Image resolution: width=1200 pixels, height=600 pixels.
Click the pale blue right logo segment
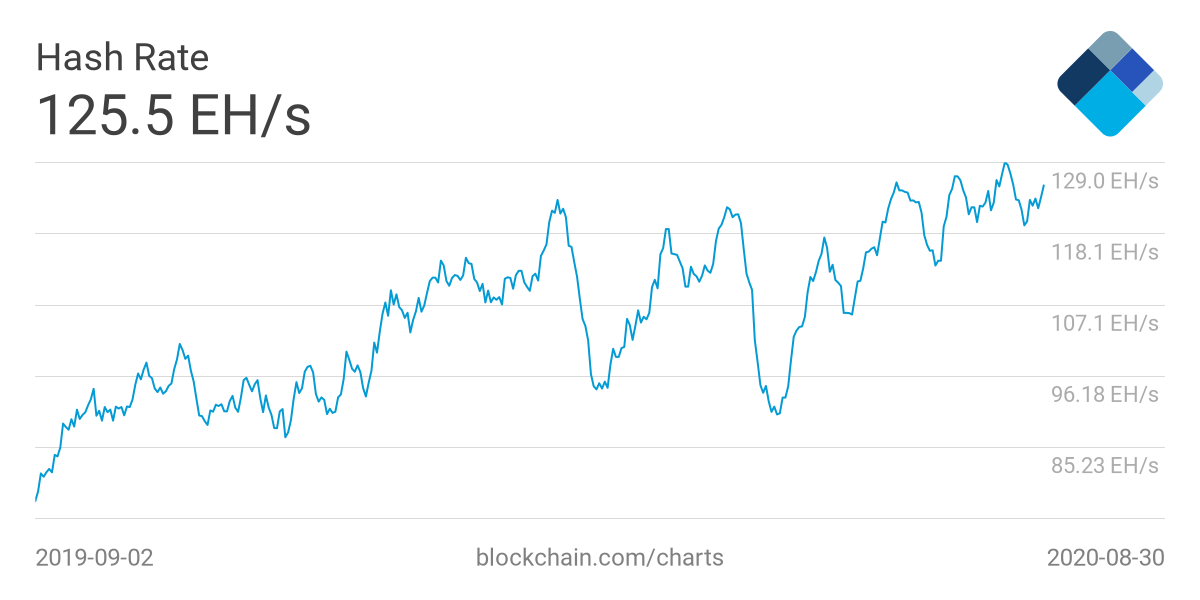tap(1149, 87)
